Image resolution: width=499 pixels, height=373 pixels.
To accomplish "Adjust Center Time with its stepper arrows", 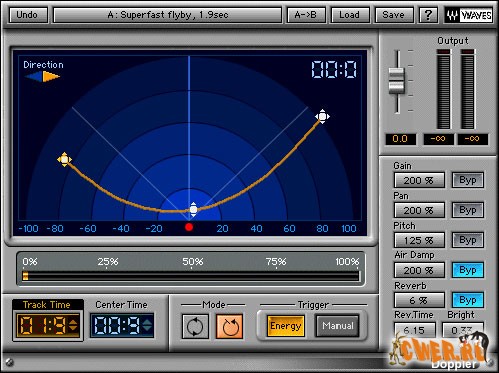I will point(147,324).
